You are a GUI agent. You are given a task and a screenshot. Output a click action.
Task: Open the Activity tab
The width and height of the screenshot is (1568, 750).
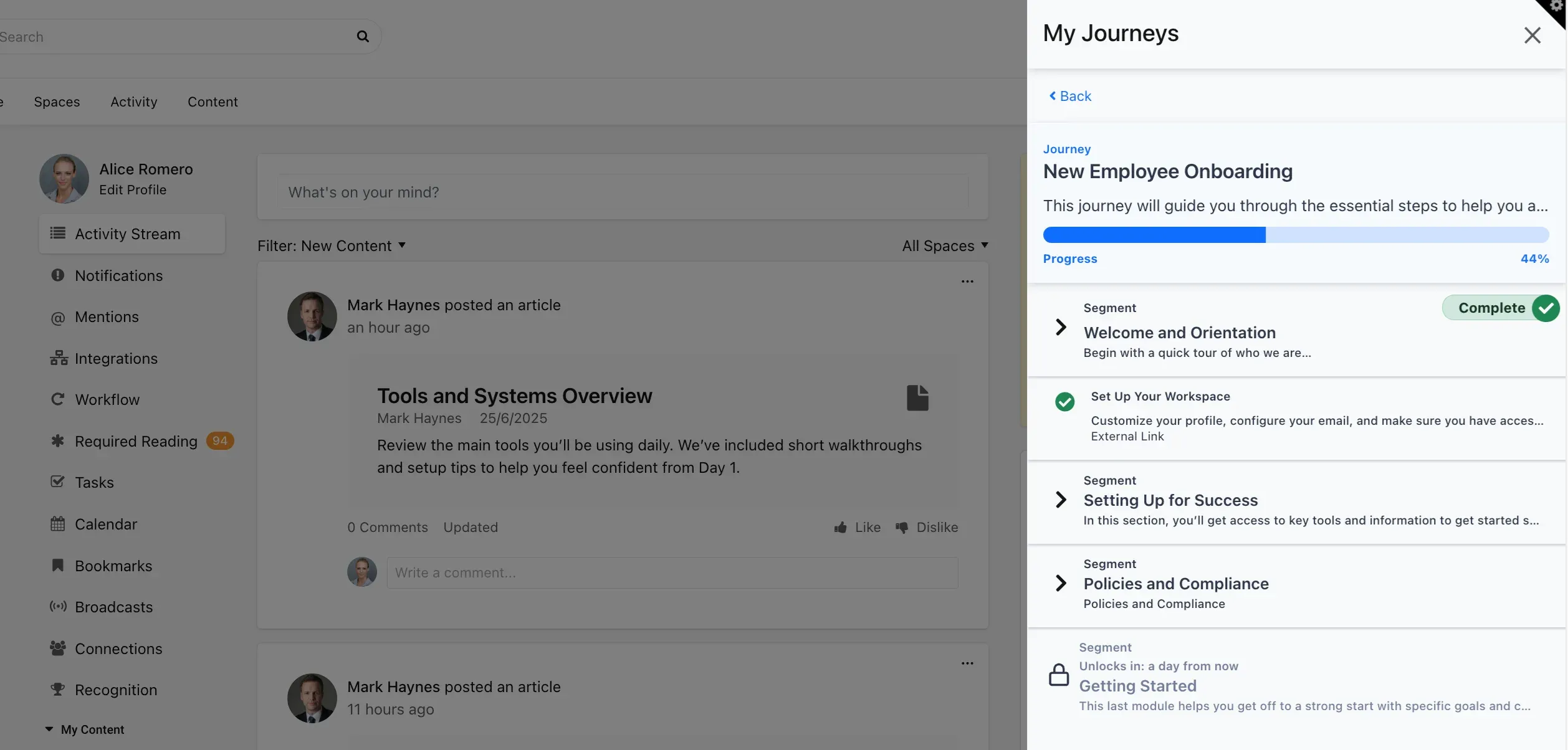(133, 102)
